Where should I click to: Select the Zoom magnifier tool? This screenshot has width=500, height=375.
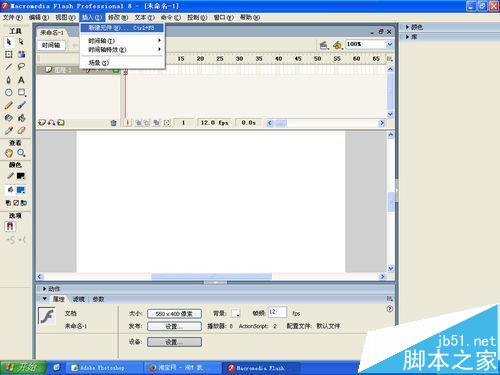pos(21,153)
